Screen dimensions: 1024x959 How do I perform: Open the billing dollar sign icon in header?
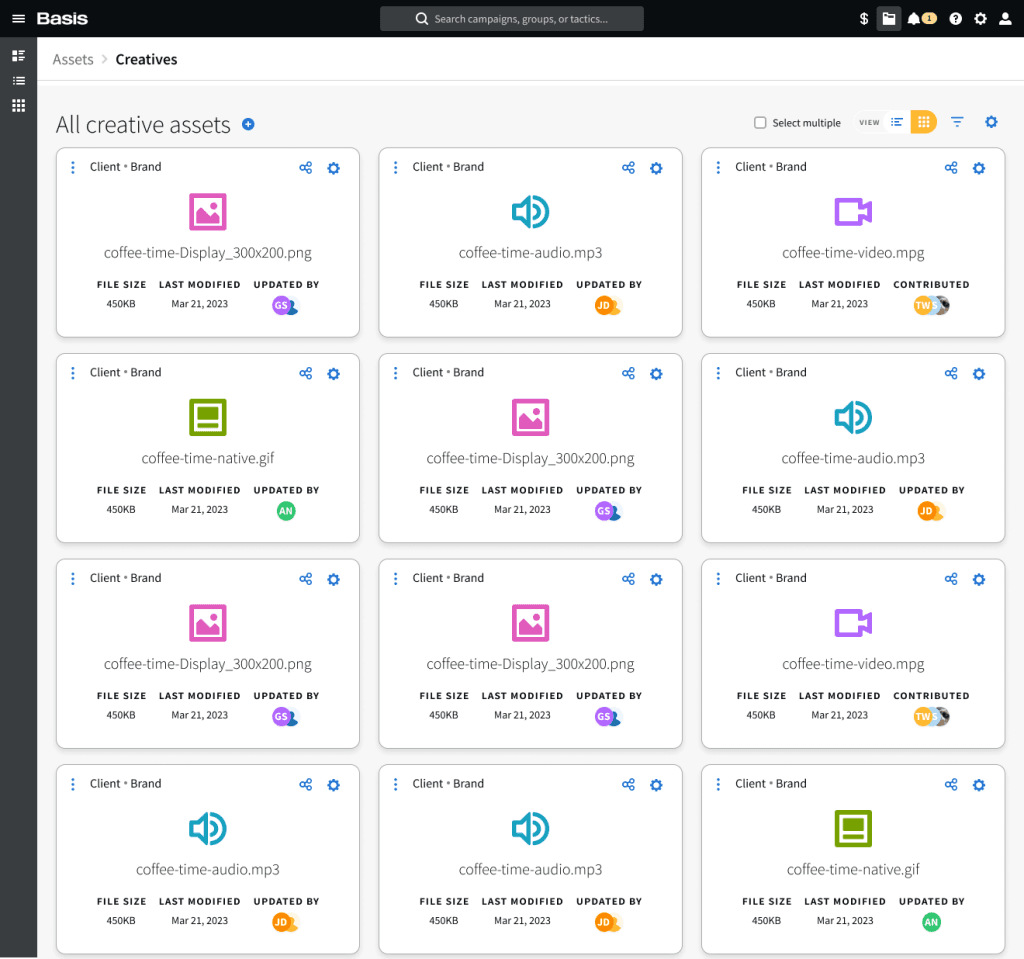pyautogui.click(x=864, y=19)
